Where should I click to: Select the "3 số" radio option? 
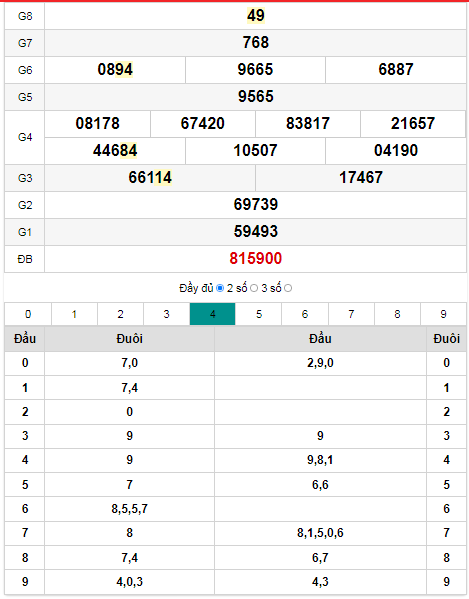pos(288,288)
